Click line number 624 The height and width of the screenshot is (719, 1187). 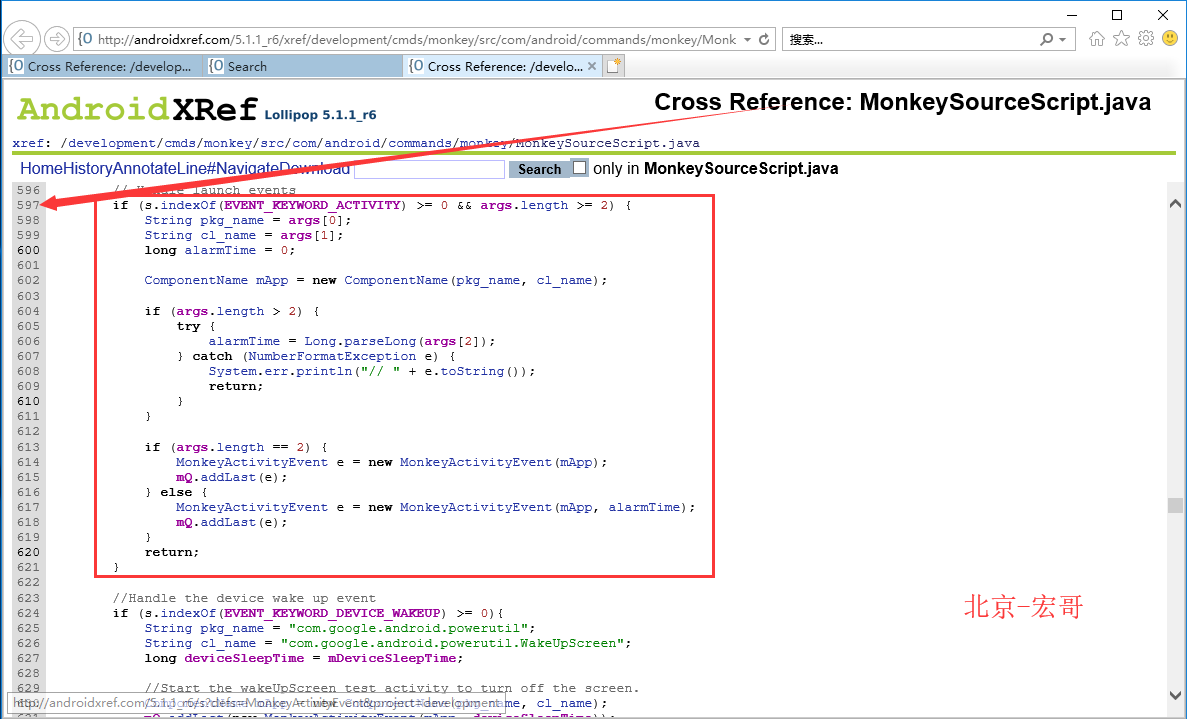point(29,613)
